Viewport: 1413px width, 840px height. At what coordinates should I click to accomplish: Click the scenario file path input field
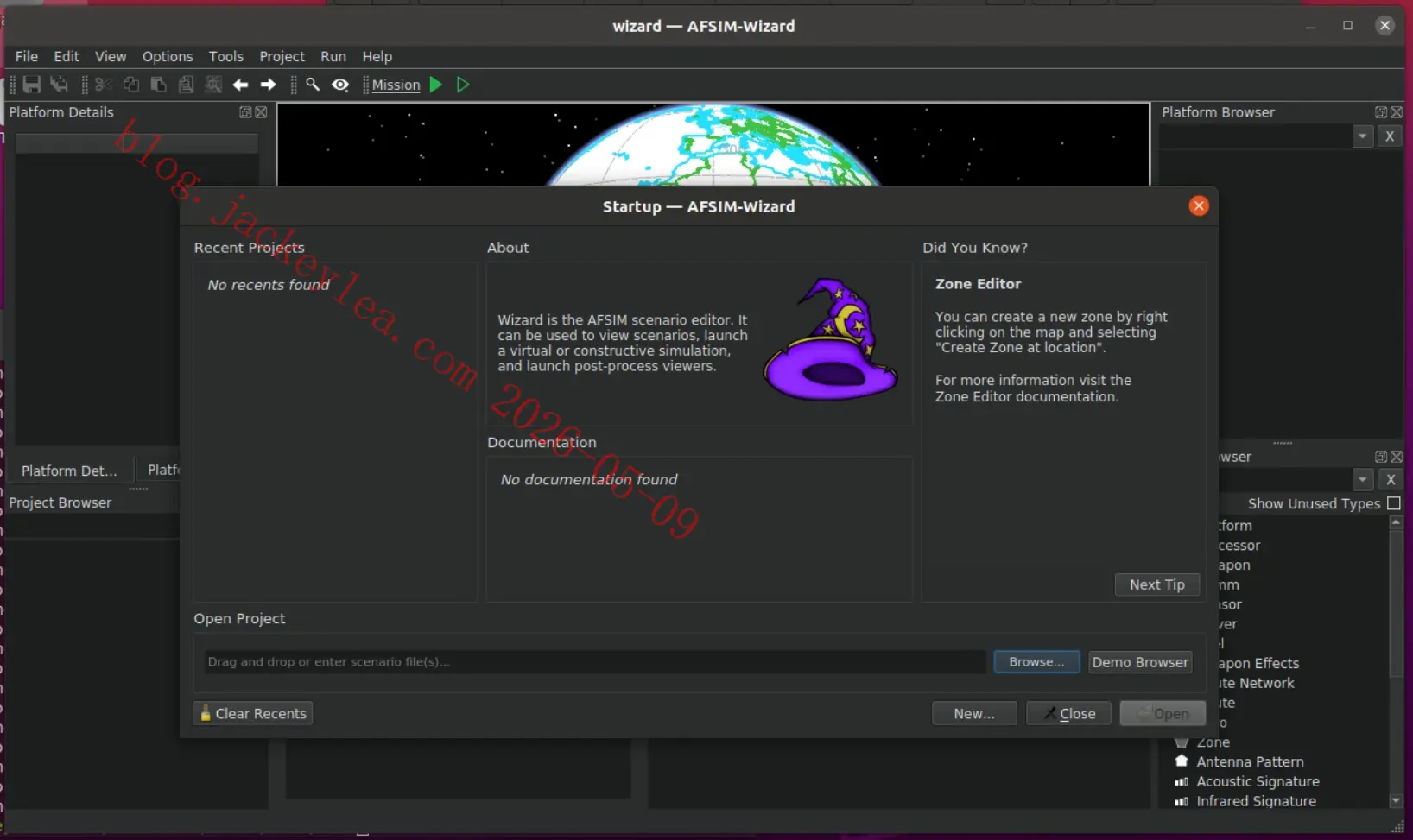pos(594,662)
